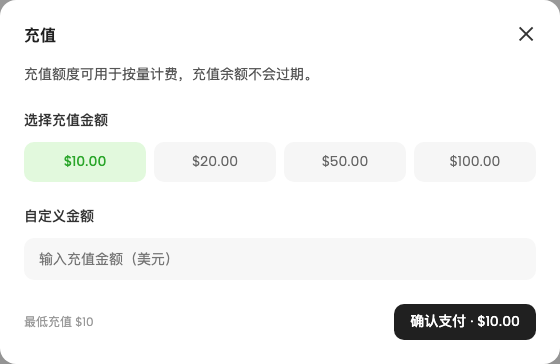Viewport: 560px width, 364px height.
Task: Focus the 输入充值金额（美元）input field
Action: pyautogui.click(x=280, y=259)
